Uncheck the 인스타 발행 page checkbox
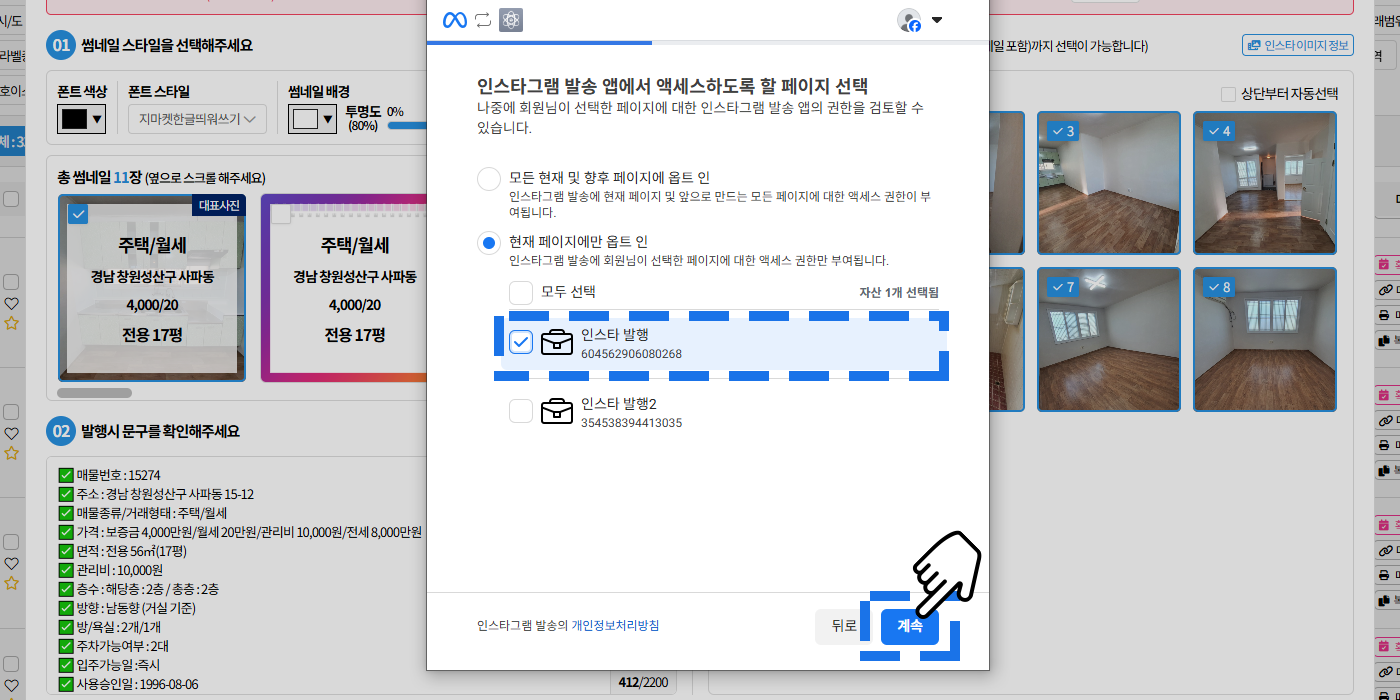 521,342
